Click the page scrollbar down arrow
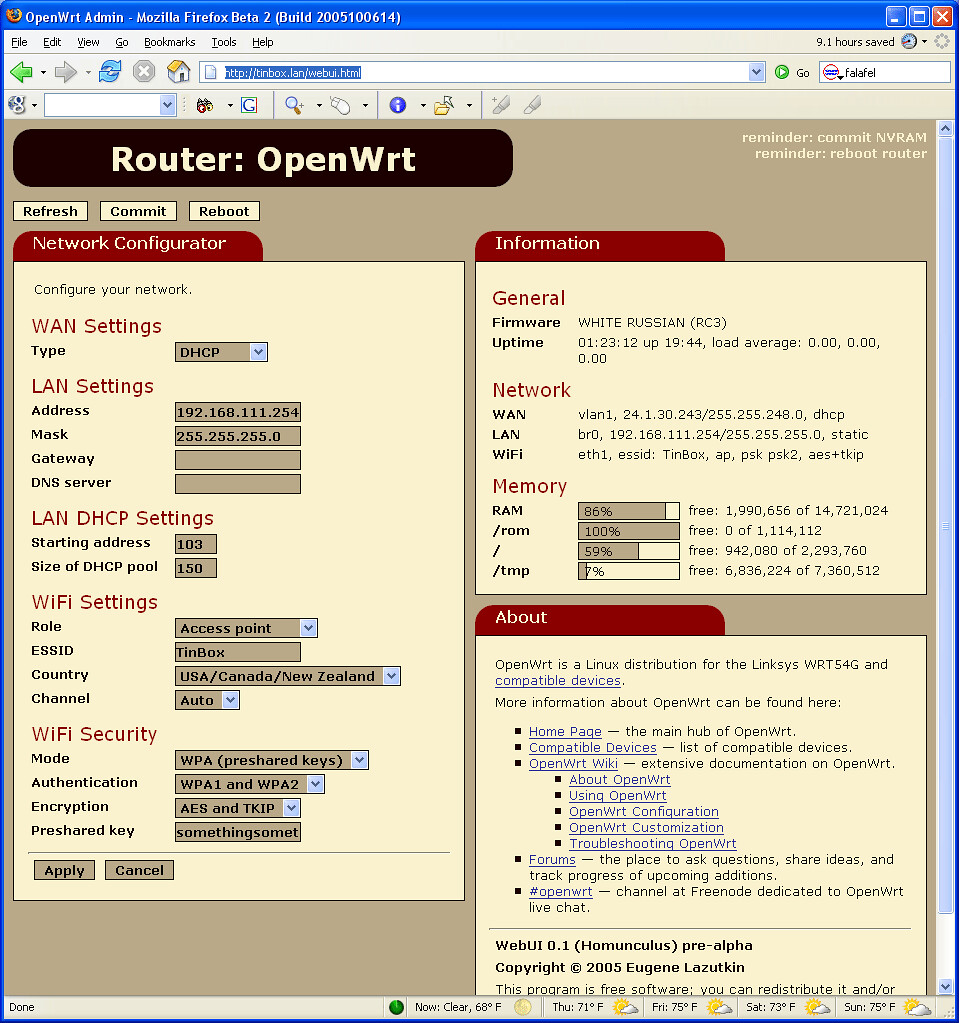The height and width of the screenshot is (1023, 959). (945, 986)
